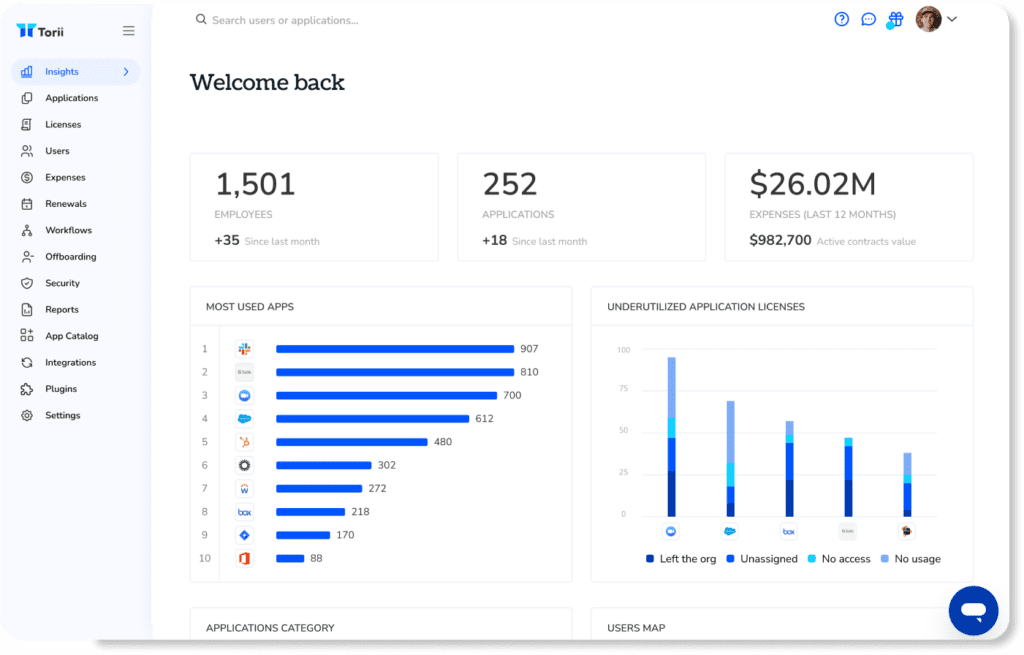Expand the Insights chevron arrow
1024x655 pixels.
[x=126, y=72]
